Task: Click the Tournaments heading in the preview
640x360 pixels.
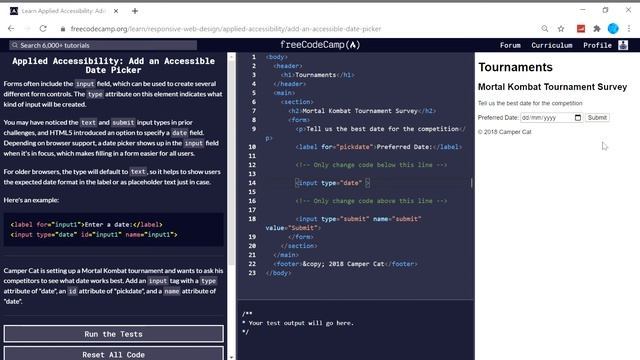Action: click(516, 67)
